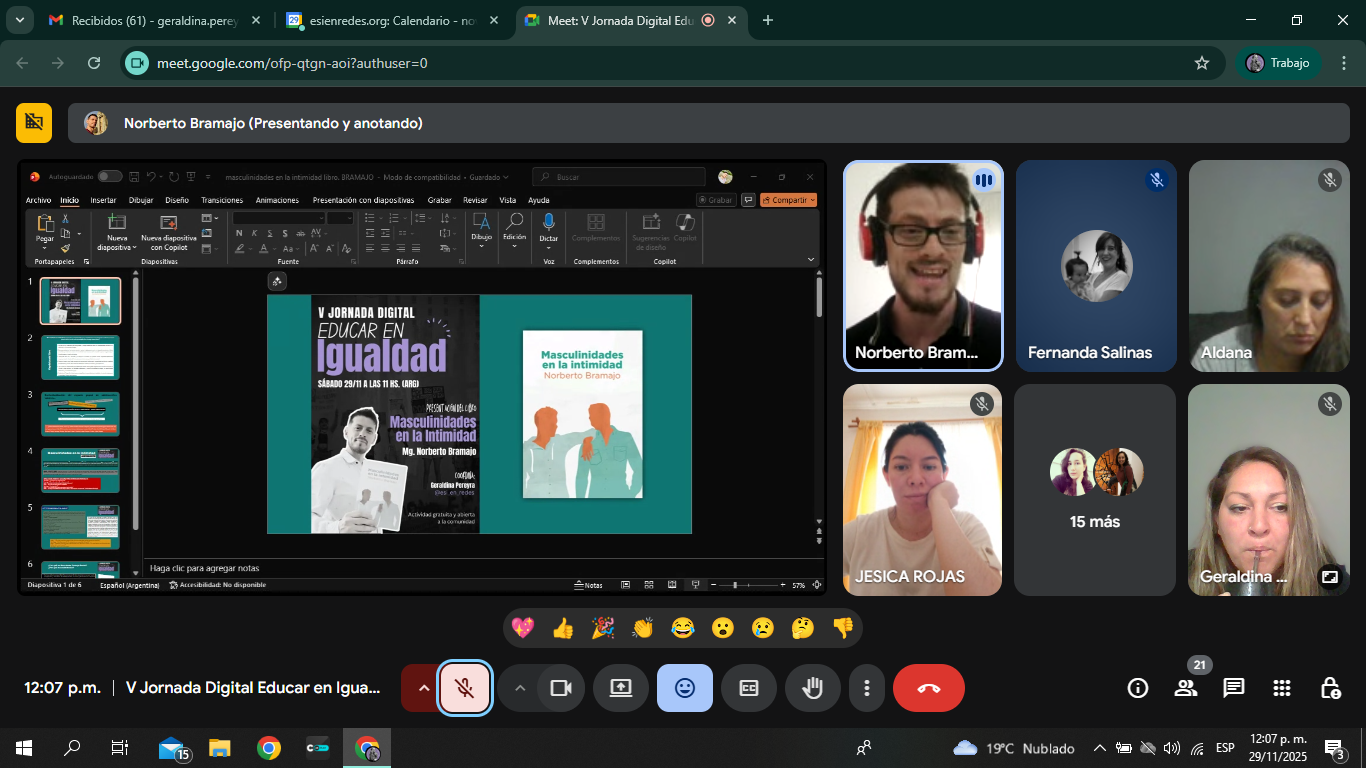Viewport: 1366px width, 768px height.
Task: Open host controls lock icon
Action: coord(1330,688)
